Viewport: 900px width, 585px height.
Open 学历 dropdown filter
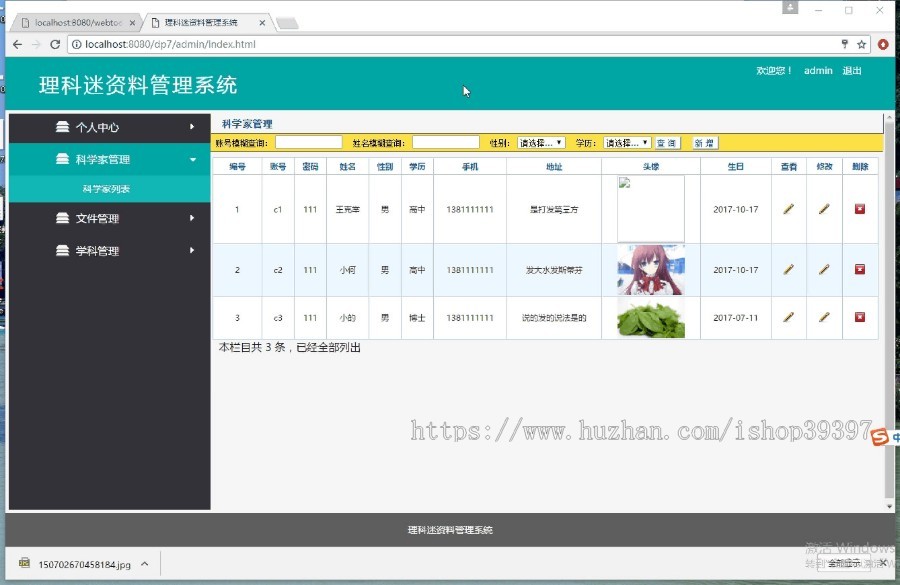(627, 143)
